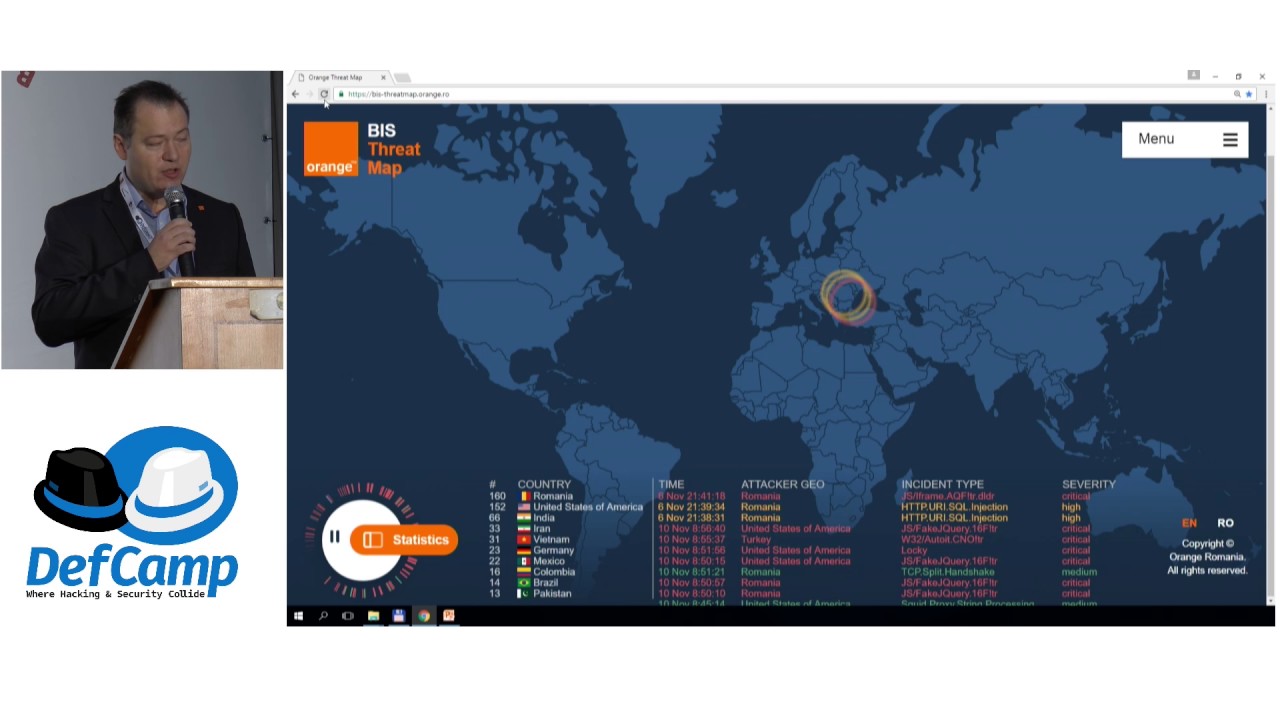Click the floppy disk app on taskbar

[x=398, y=616]
